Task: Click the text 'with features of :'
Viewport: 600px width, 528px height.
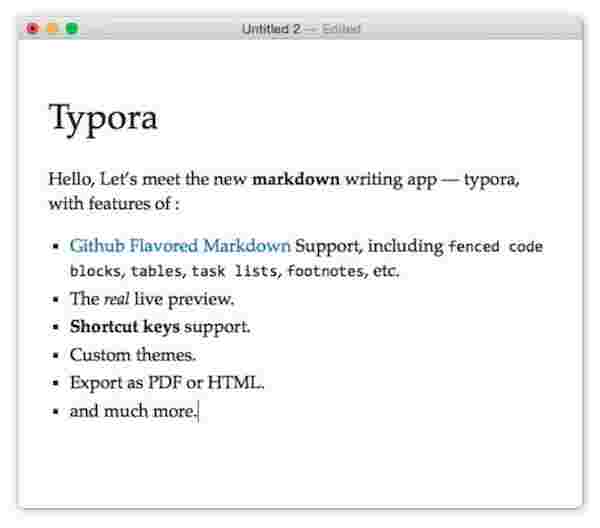Action: click(x=114, y=204)
